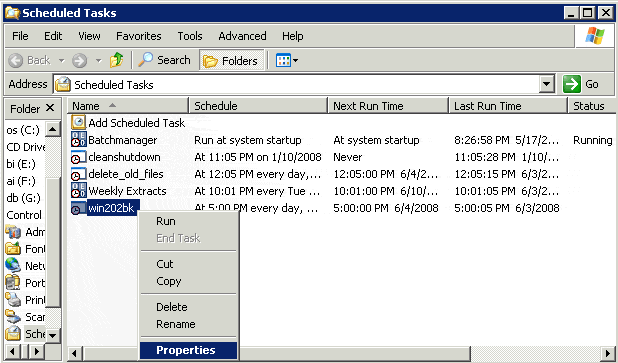Click the highlighted win202bk name
618x363 pixels.
113,208
